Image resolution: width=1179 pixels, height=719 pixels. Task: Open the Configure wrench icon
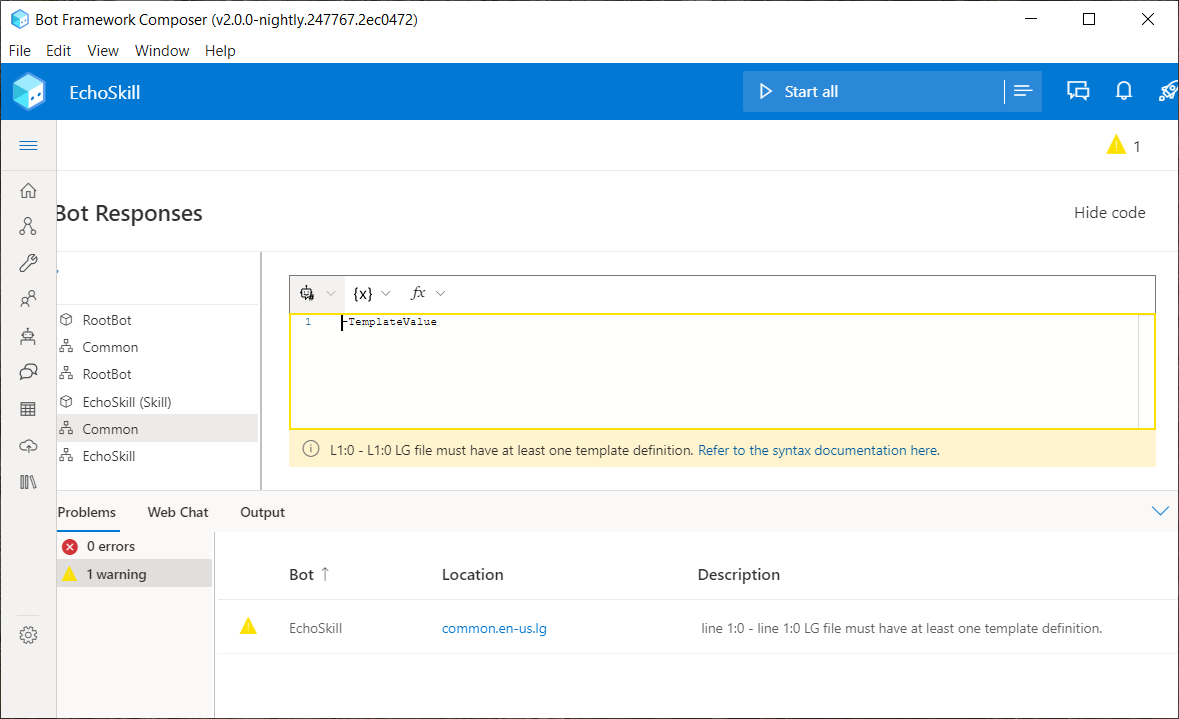click(29, 262)
